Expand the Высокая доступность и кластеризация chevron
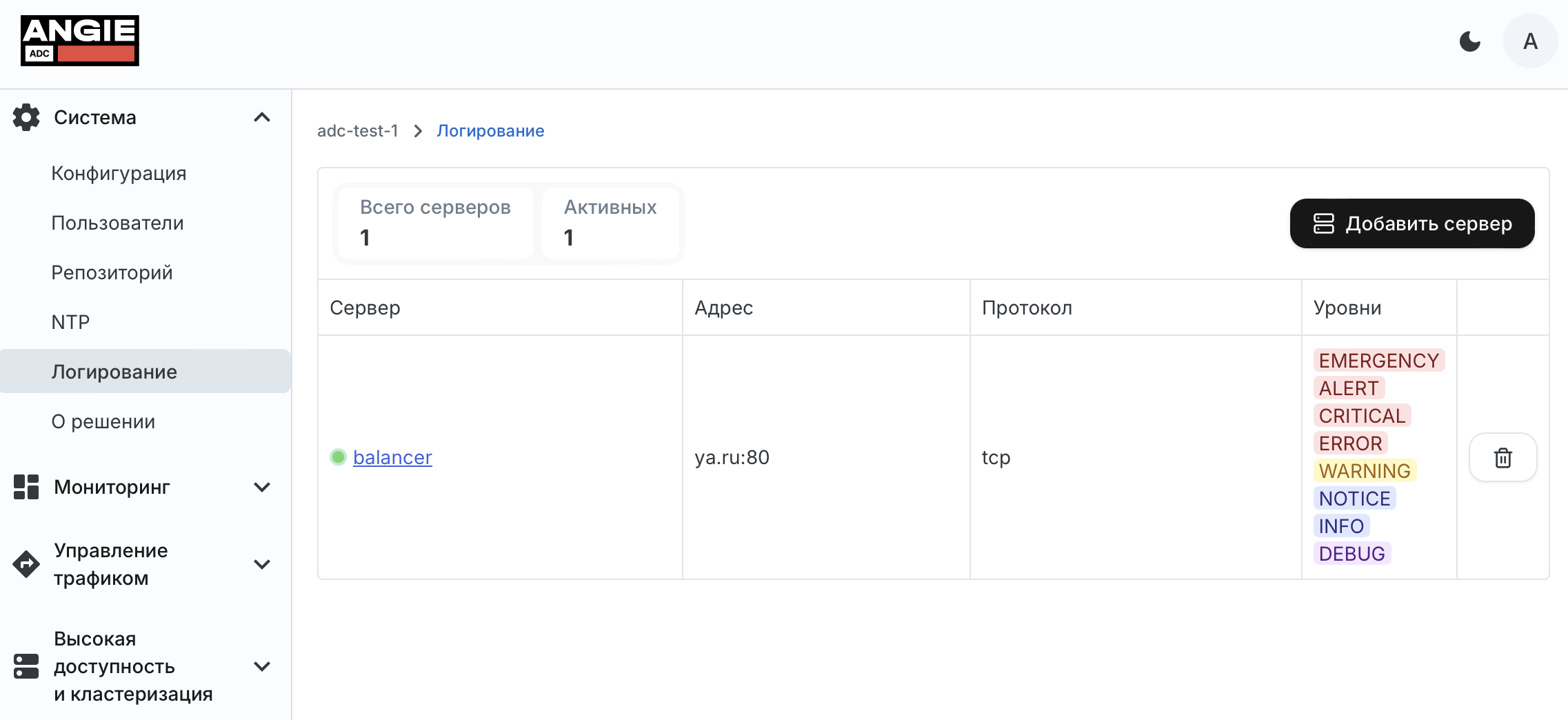The height and width of the screenshot is (720, 1568). point(262,666)
